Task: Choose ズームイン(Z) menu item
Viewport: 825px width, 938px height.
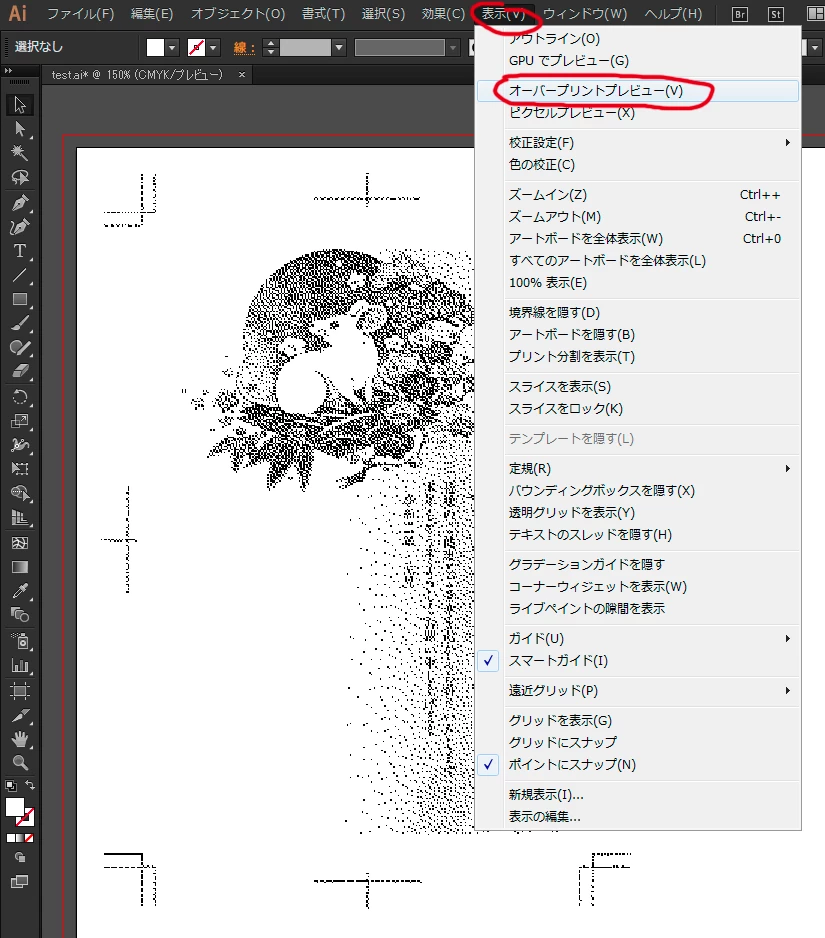Action: pos(638,194)
